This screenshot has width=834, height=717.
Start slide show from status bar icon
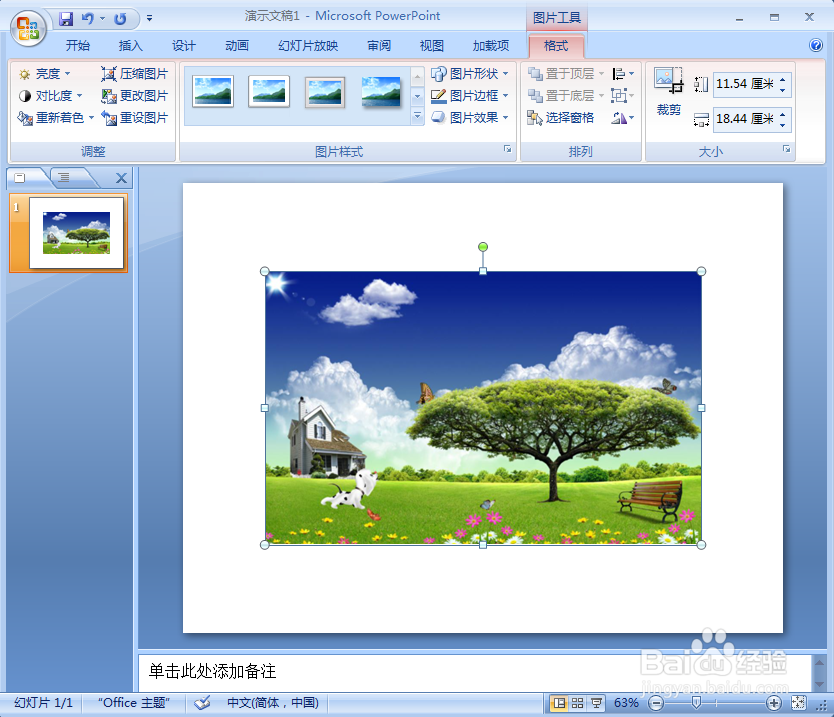pyautogui.click(x=596, y=703)
